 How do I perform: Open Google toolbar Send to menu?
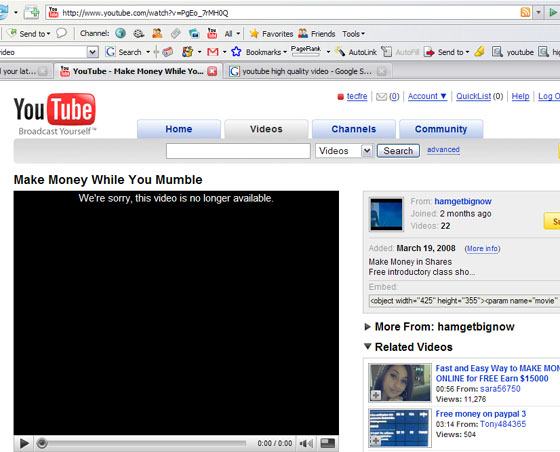tap(446, 52)
